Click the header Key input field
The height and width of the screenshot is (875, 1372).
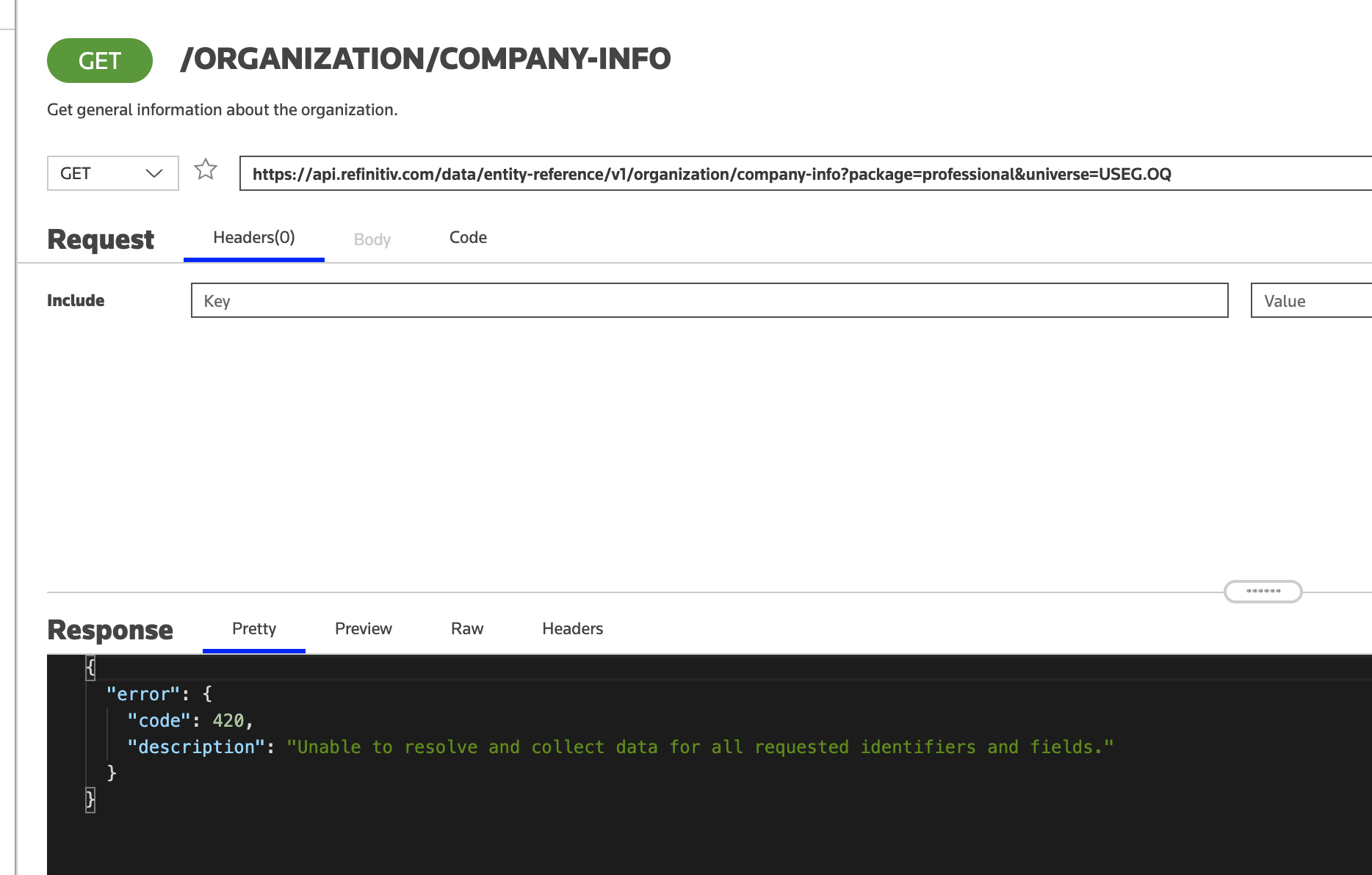pos(710,300)
